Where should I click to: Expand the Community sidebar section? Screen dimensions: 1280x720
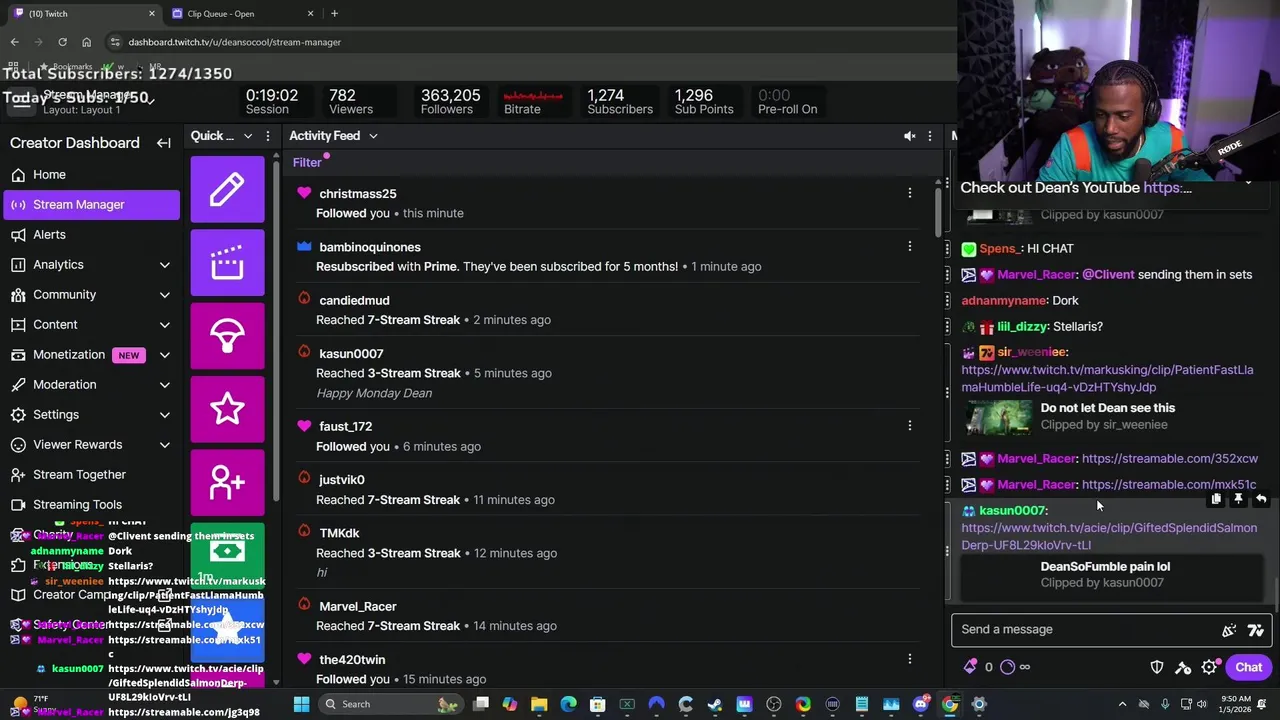164,295
